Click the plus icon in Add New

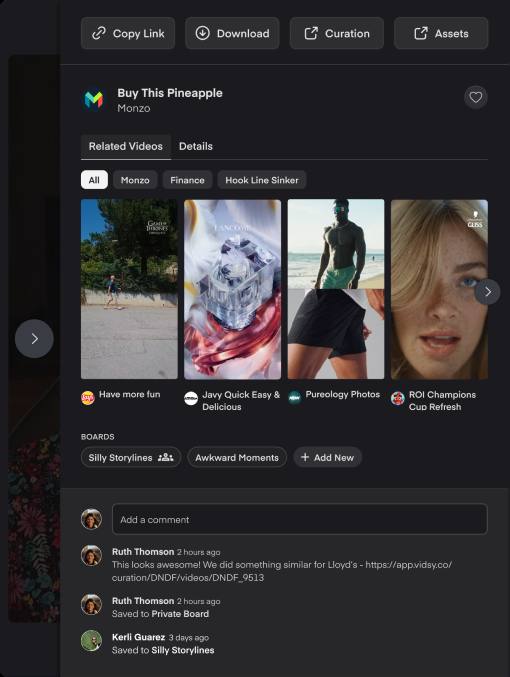[305, 457]
